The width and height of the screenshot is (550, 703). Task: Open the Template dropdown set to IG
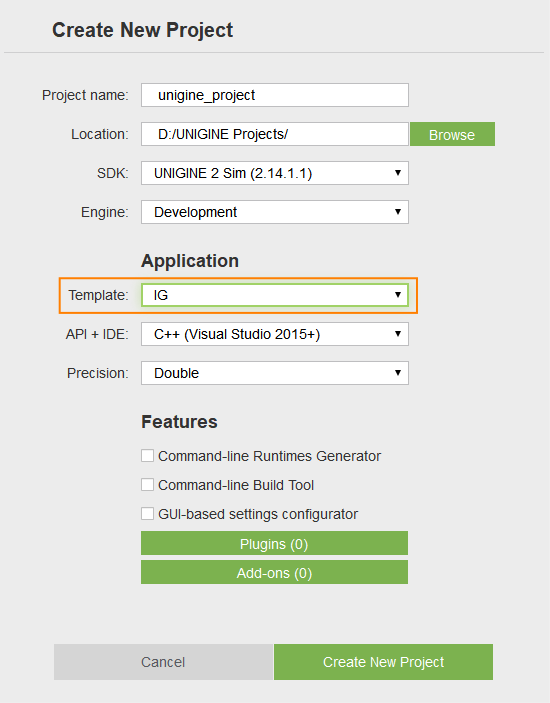[x=275, y=295]
